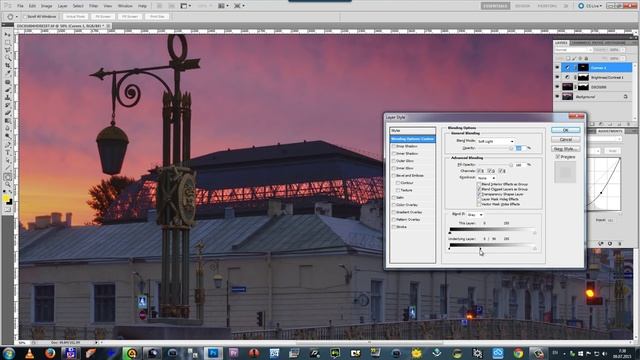The height and width of the screenshot is (360, 640).
Task: Click the Fill Opacity slider
Action: pyautogui.click(x=511, y=165)
